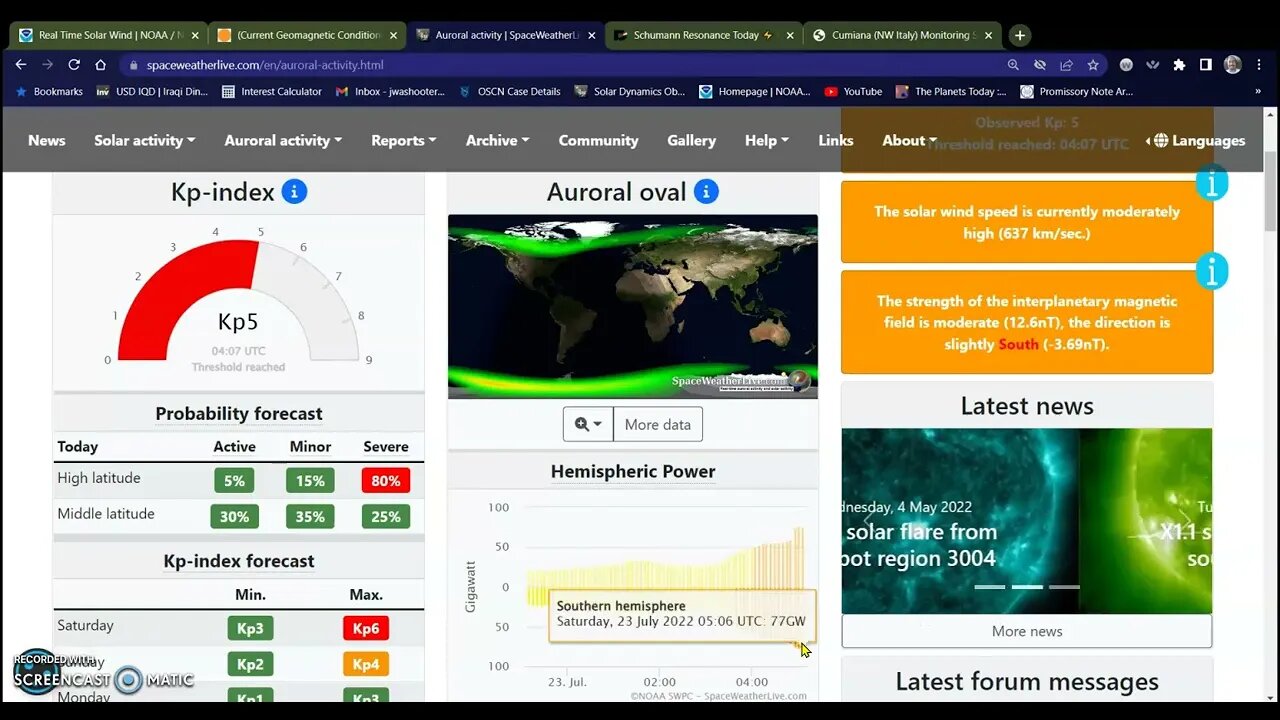Click the Middle latitude 30% active badge

pyautogui.click(x=234, y=517)
